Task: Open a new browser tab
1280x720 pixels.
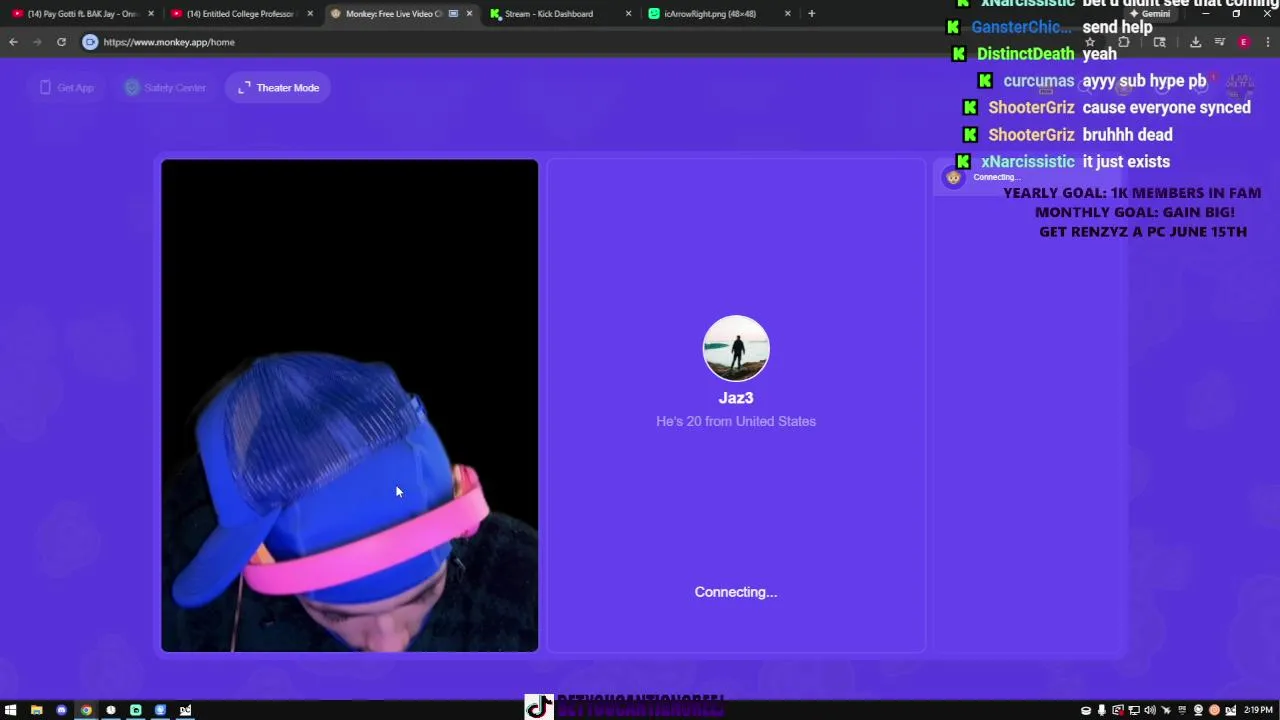Action: click(812, 14)
